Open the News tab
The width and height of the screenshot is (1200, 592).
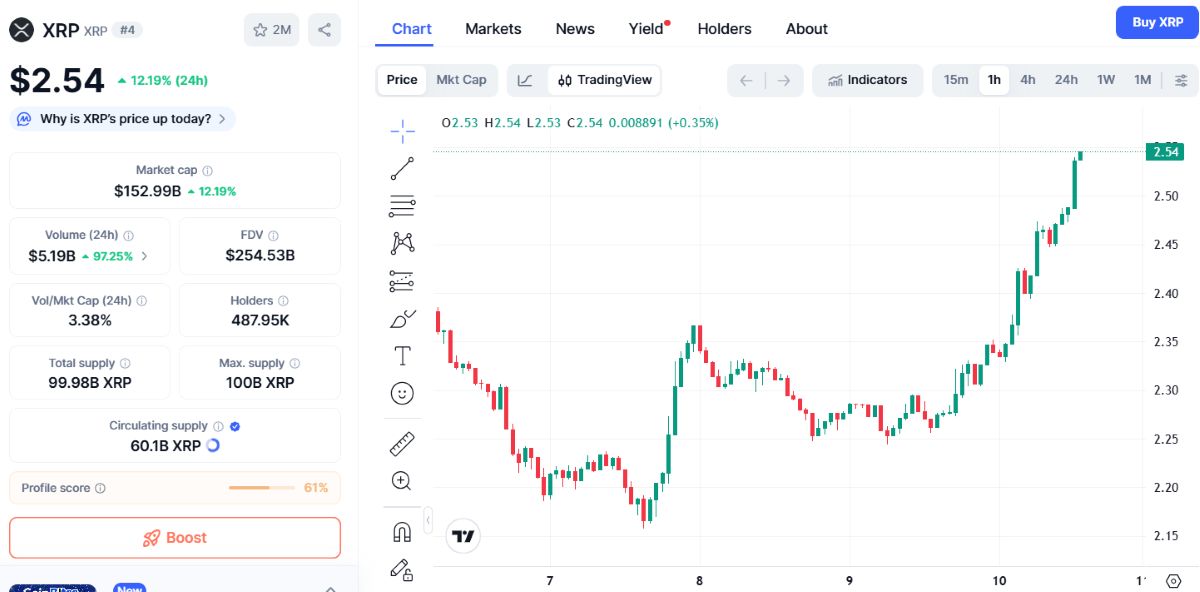coord(575,29)
